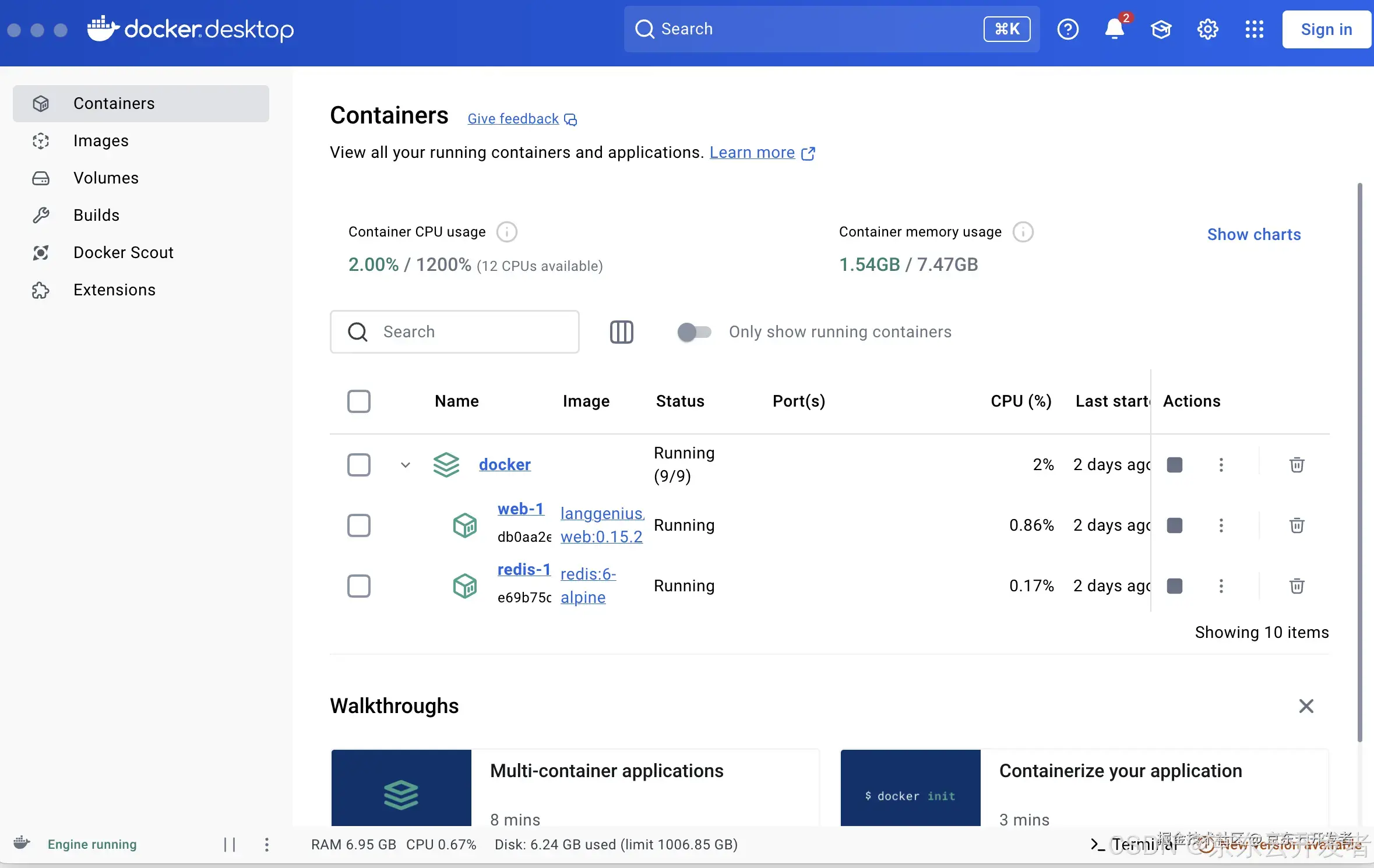Click the Show charts link
Viewport: 1374px width, 868px height.
click(1253, 234)
